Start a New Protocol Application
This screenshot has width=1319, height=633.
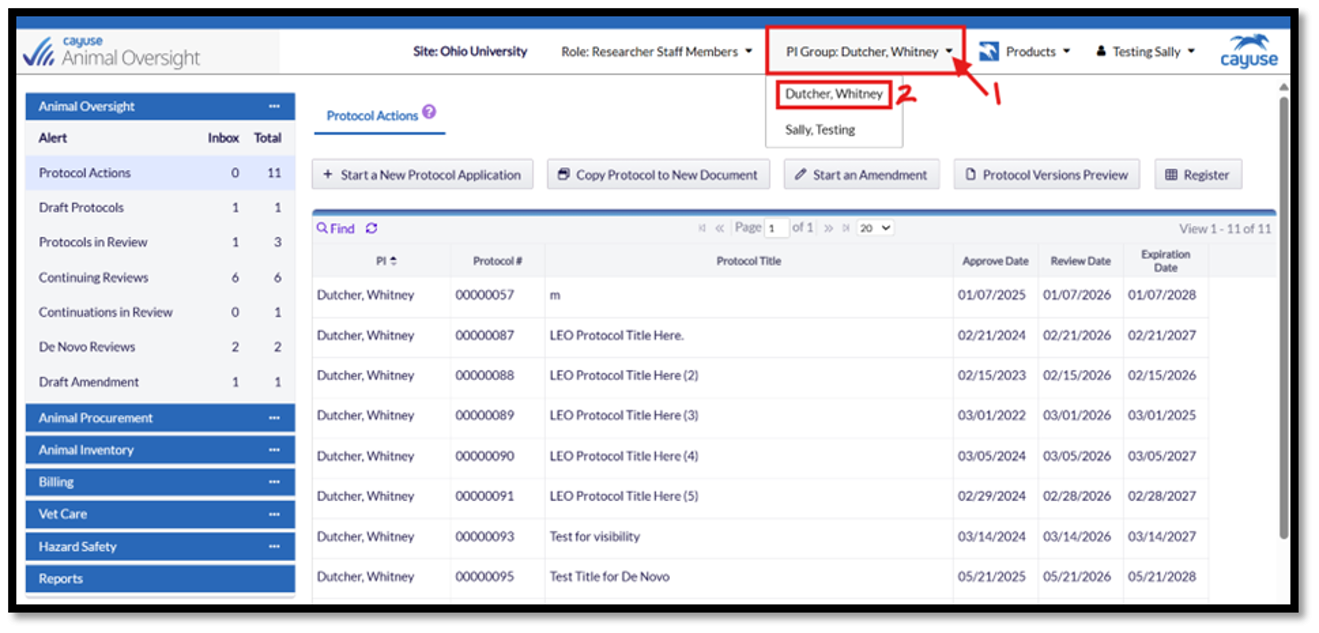(422, 175)
